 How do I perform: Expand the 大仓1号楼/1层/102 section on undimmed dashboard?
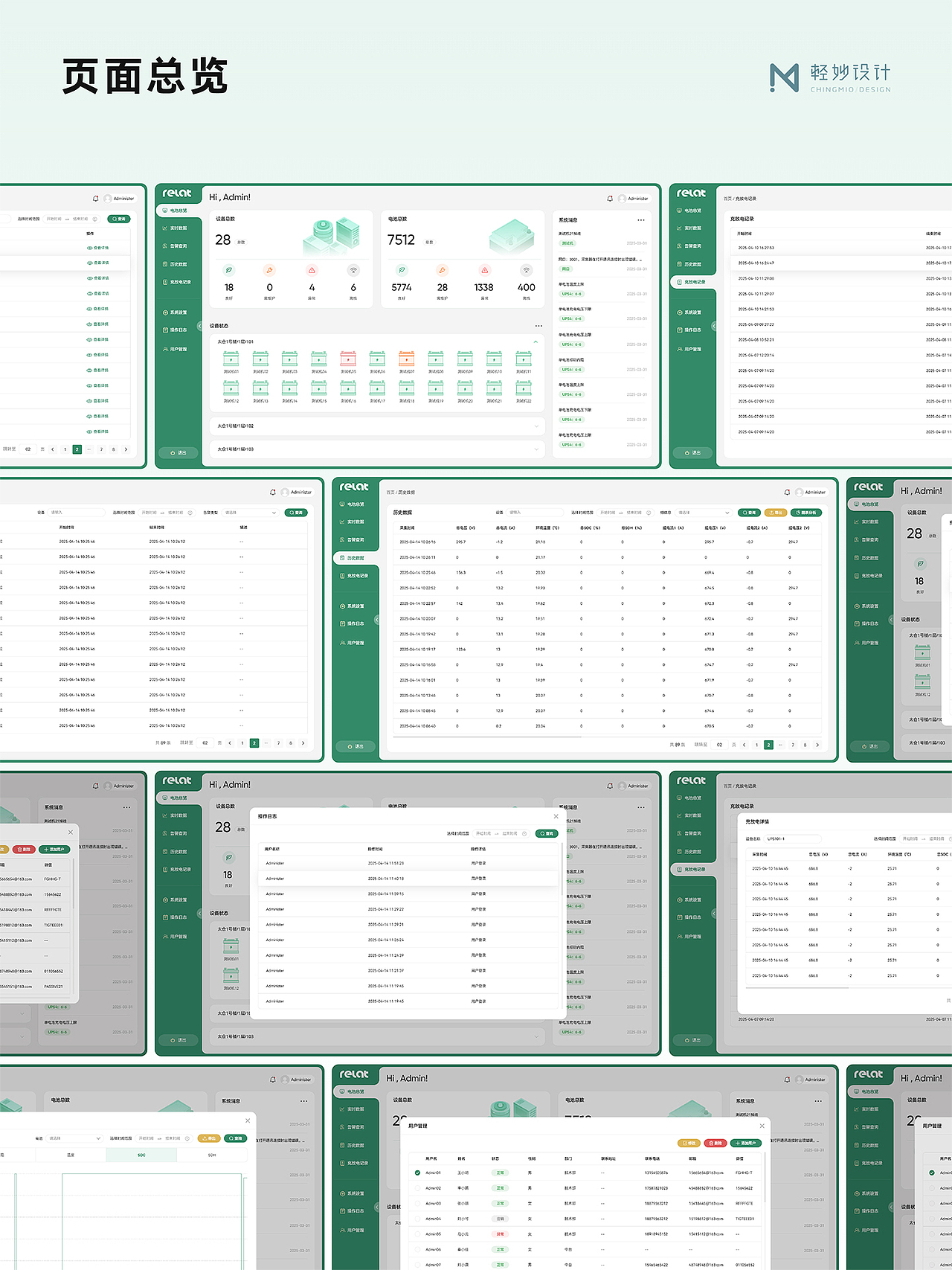536,426
